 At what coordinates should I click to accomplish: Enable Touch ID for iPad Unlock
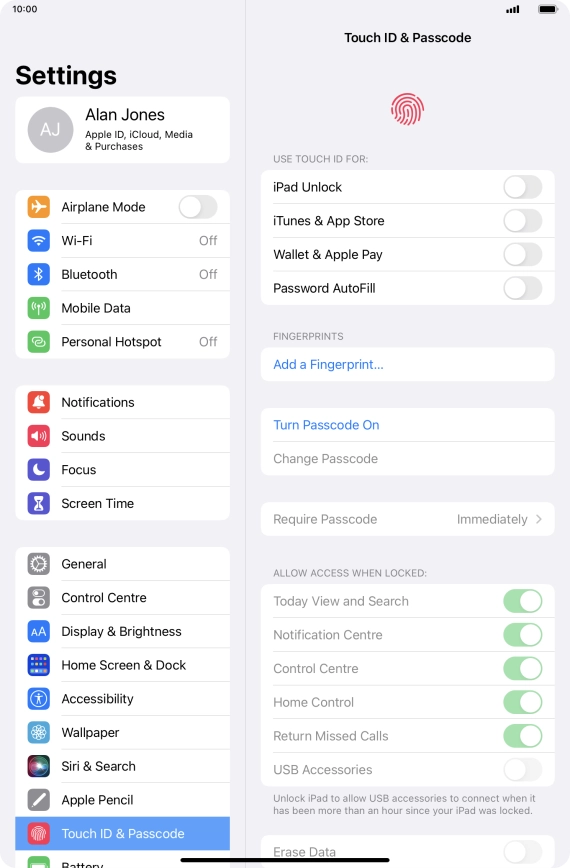click(522, 187)
